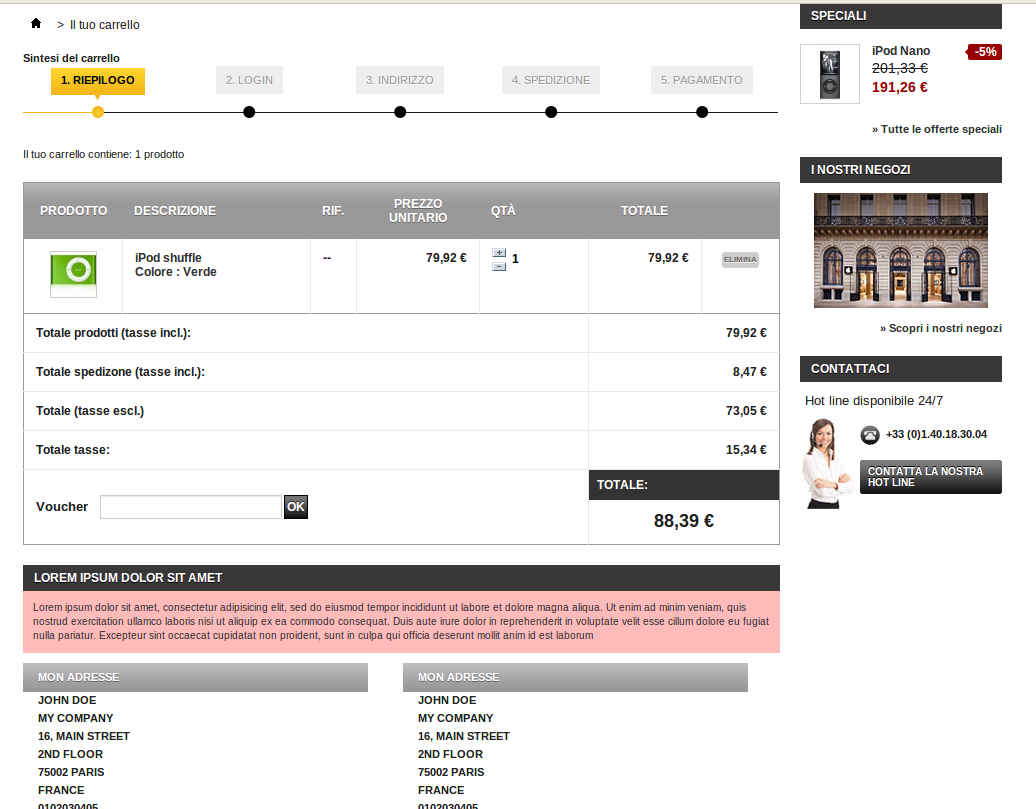Select the 4. SPEDIZIONE step tab
The height and width of the screenshot is (809, 1036).
click(x=551, y=80)
